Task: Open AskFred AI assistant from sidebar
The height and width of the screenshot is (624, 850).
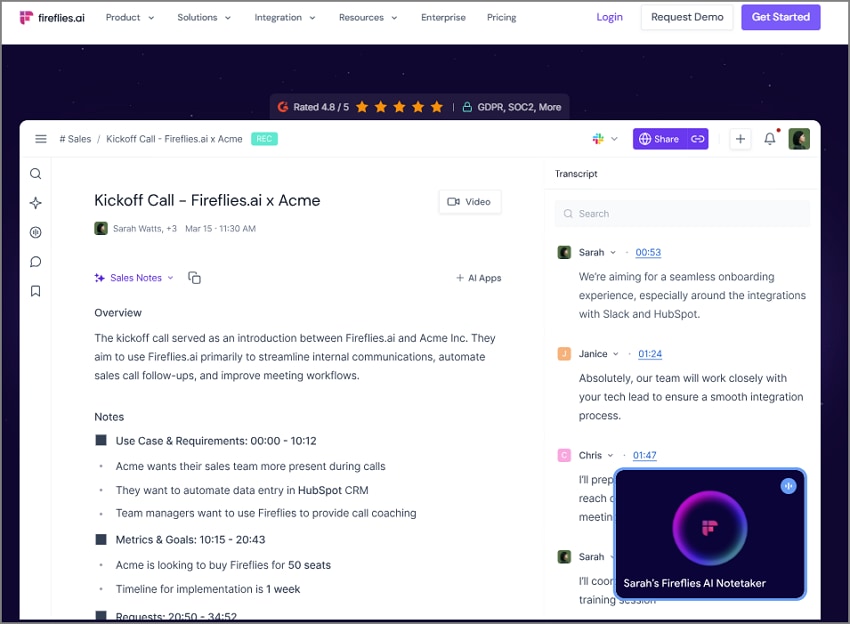Action: pos(35,202)
